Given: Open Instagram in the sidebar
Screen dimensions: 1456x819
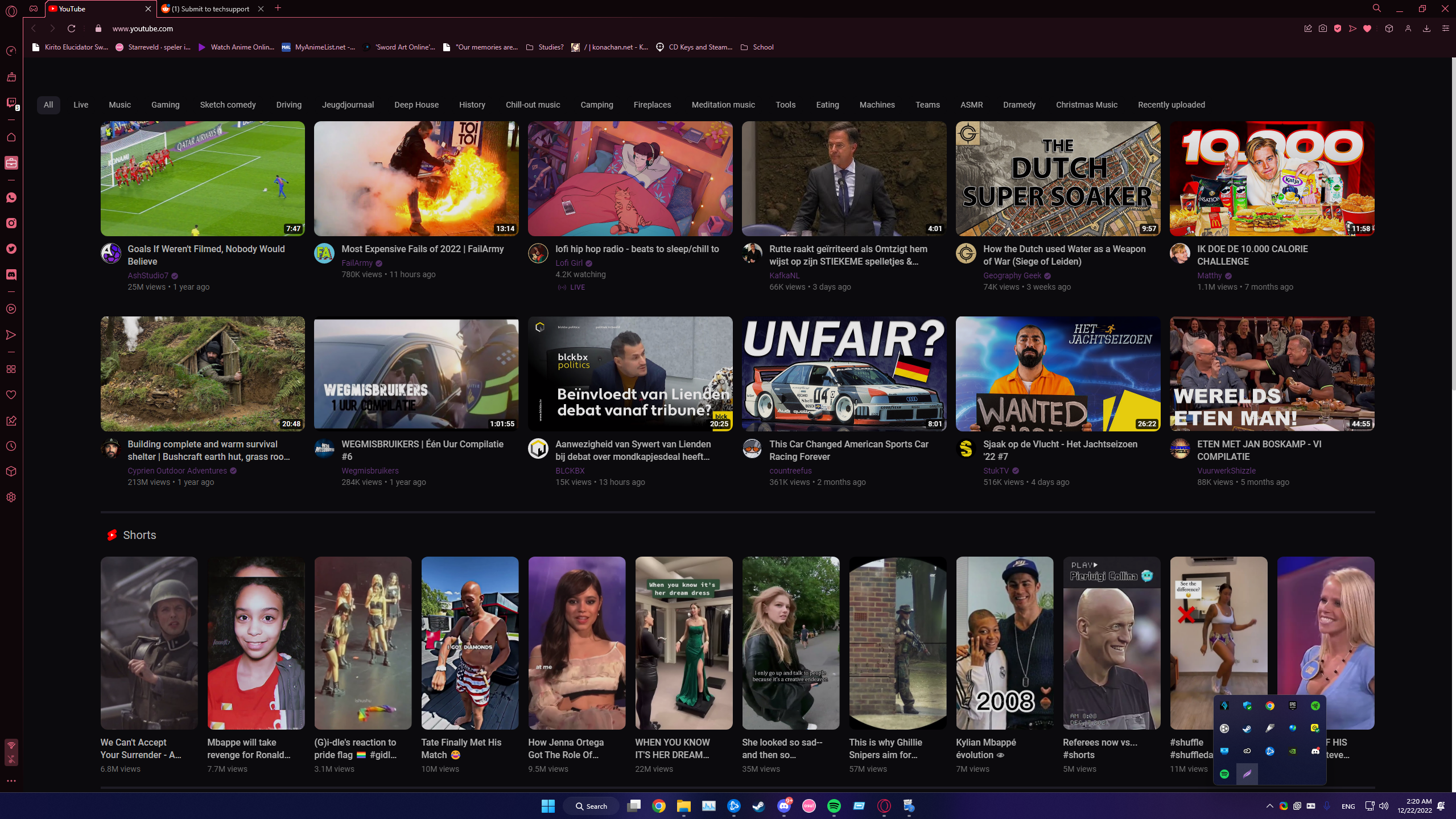Looking at the screenshot, I should [11, 223].
